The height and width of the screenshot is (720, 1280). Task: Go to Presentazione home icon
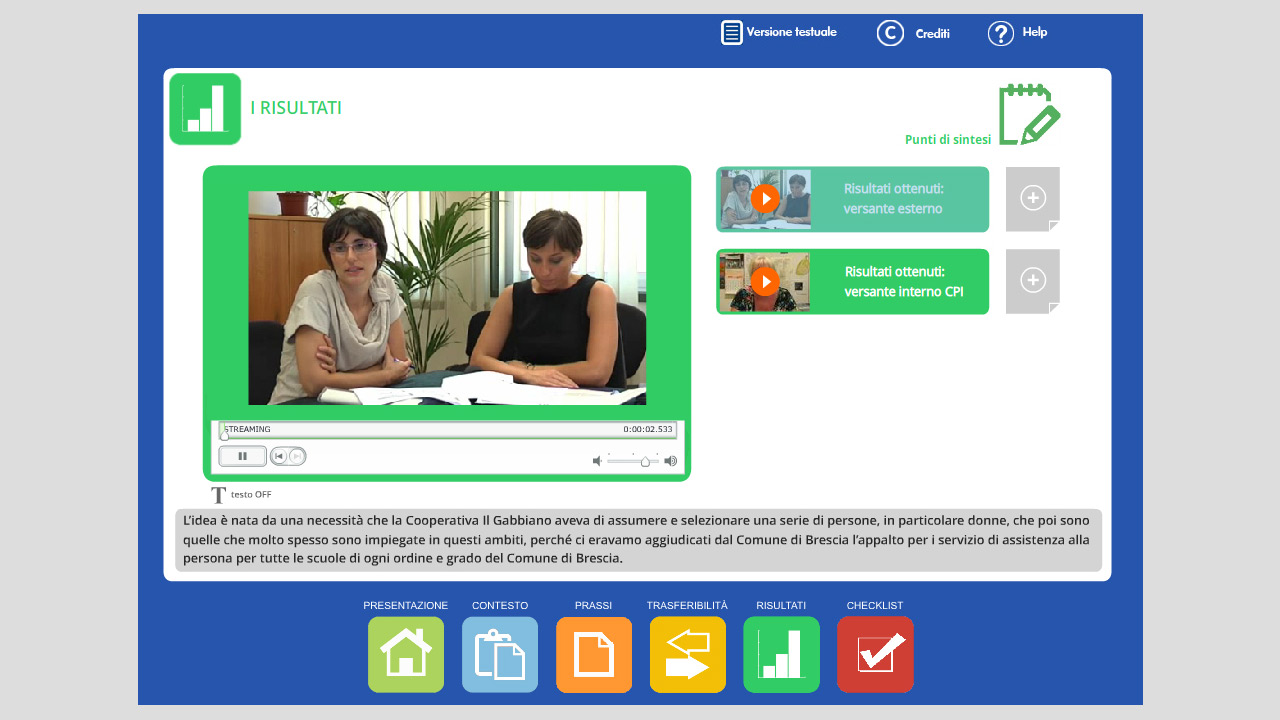[406, 654]
